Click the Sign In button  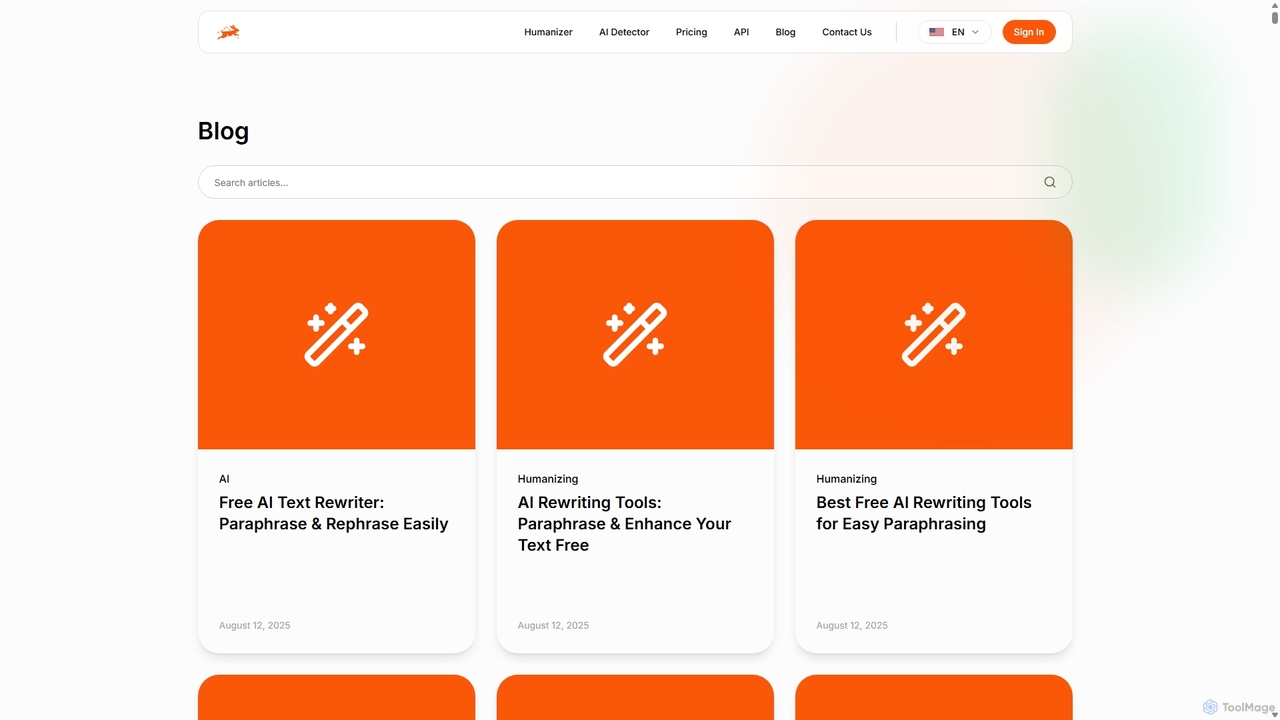pos(1029,32)
